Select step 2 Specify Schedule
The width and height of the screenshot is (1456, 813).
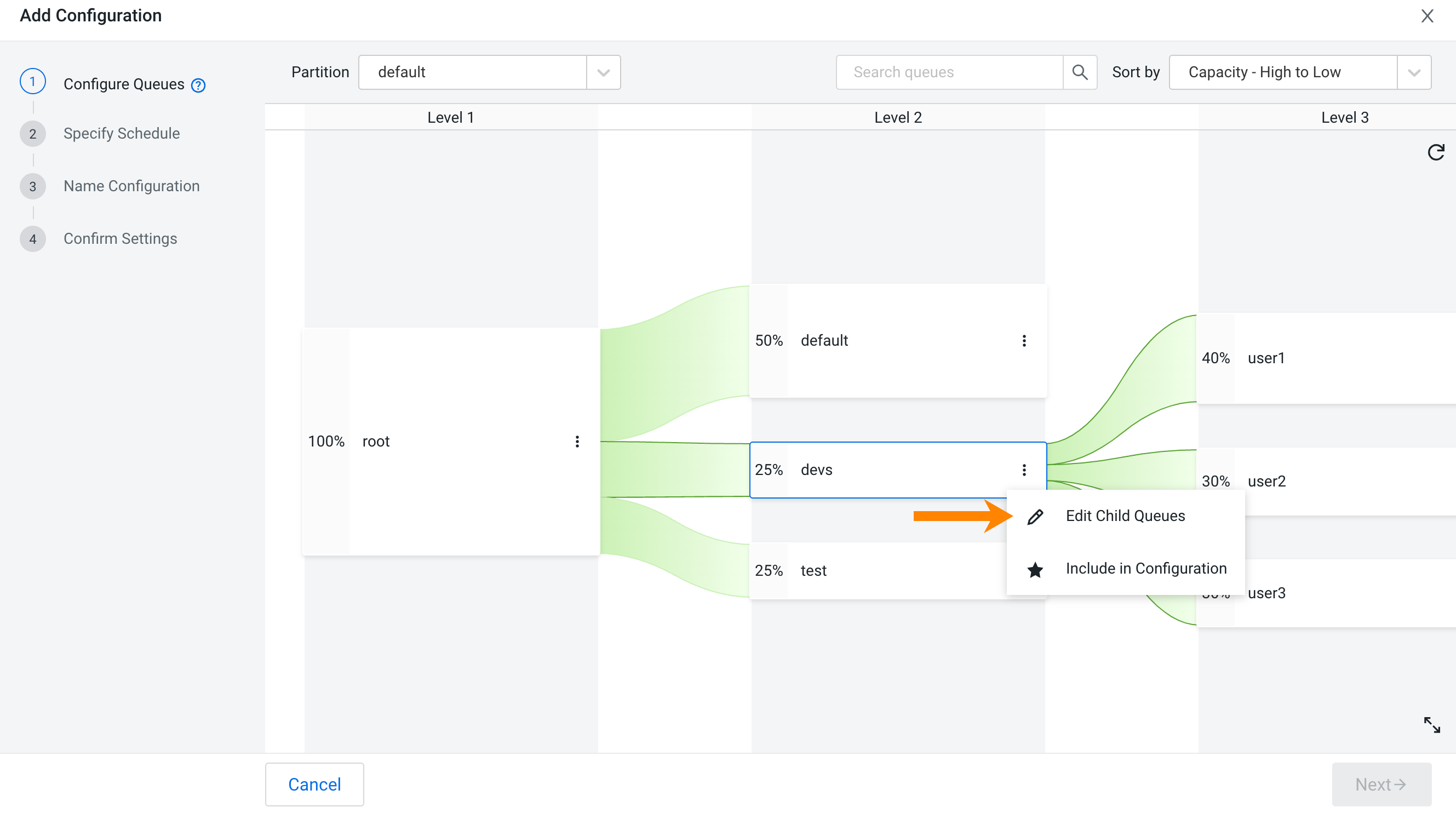pos(122,134)
